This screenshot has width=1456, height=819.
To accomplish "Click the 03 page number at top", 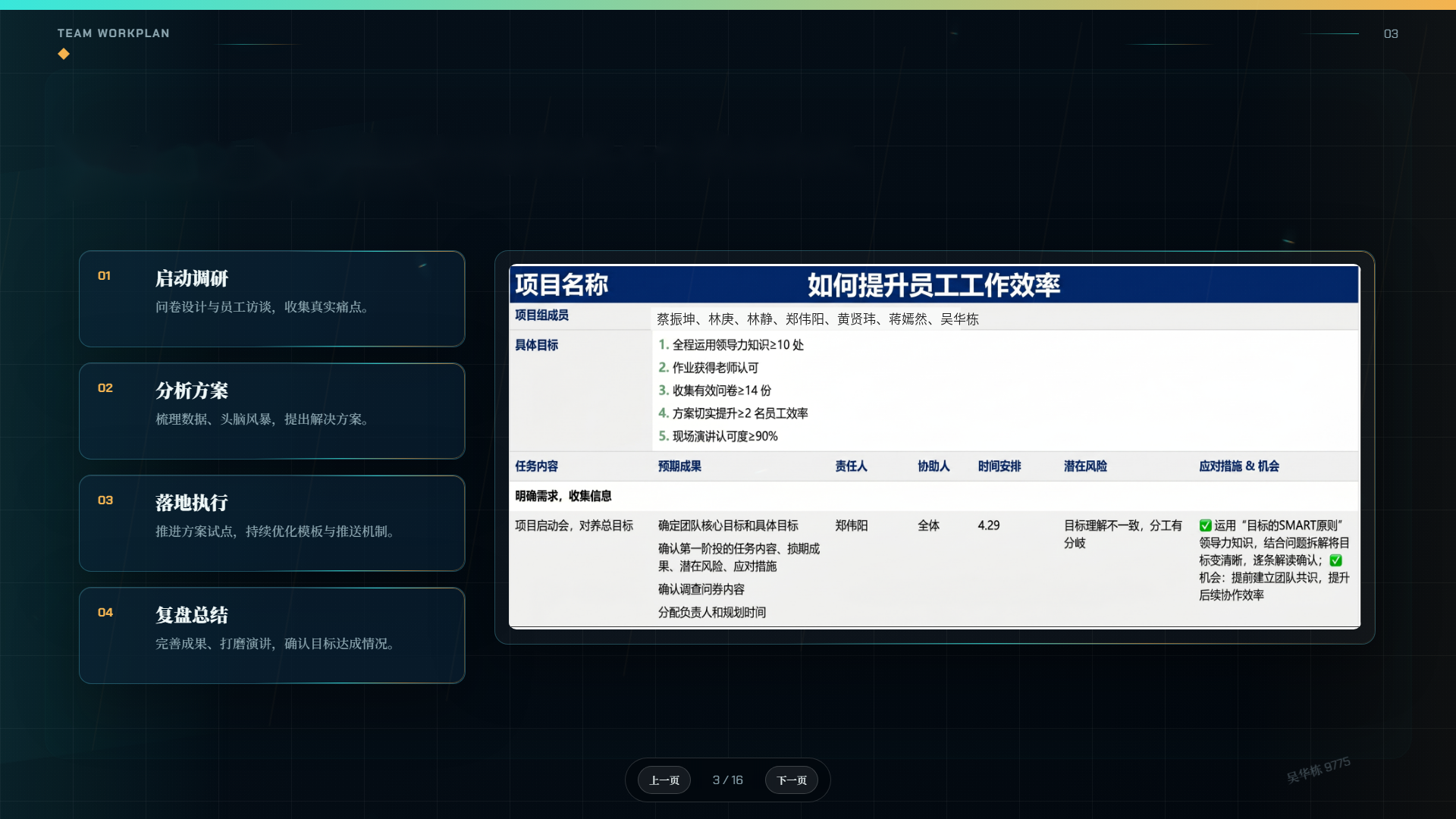I will point(1391,33).
